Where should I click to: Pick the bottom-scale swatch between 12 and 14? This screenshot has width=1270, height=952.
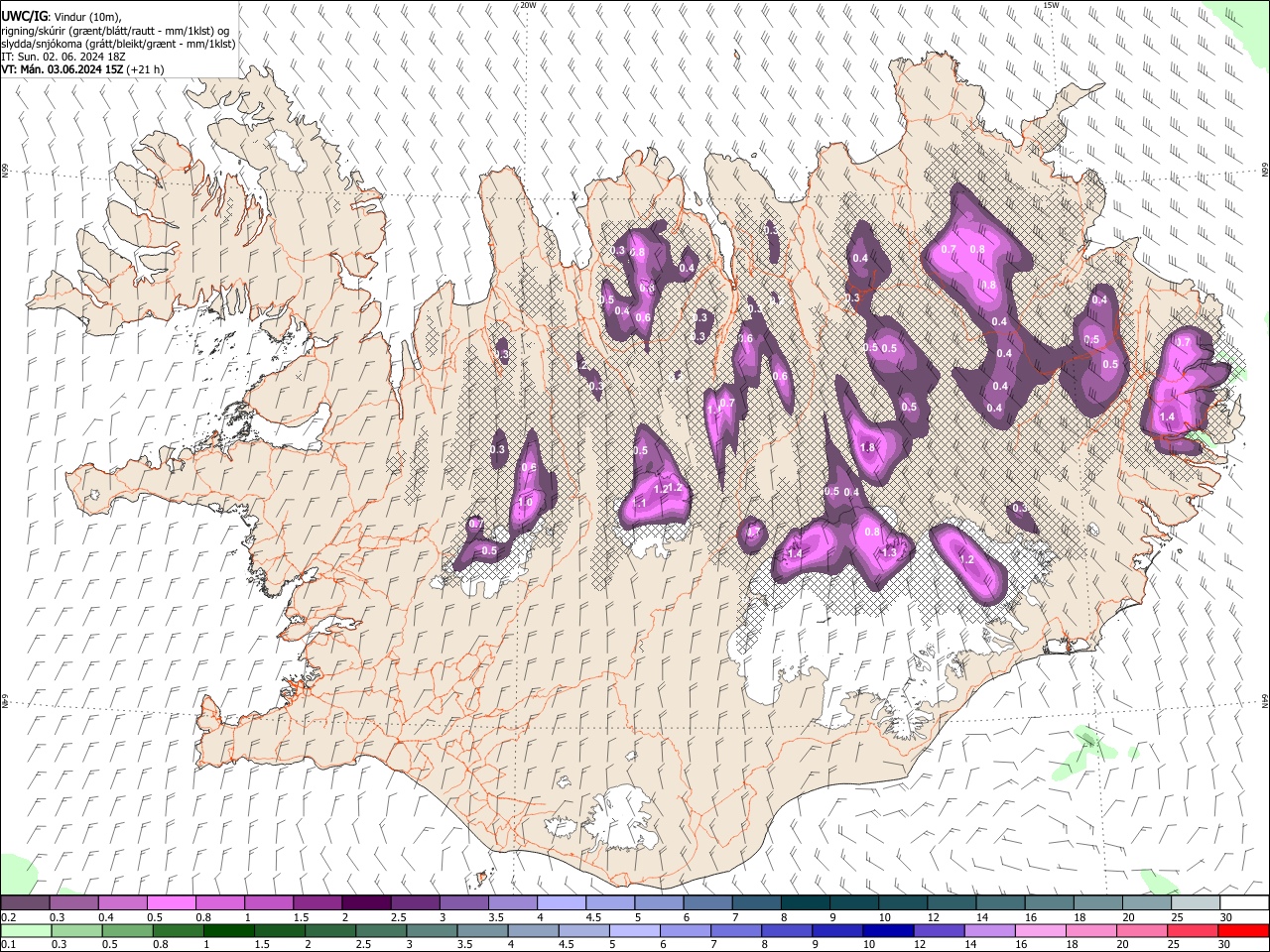point(939,931)
